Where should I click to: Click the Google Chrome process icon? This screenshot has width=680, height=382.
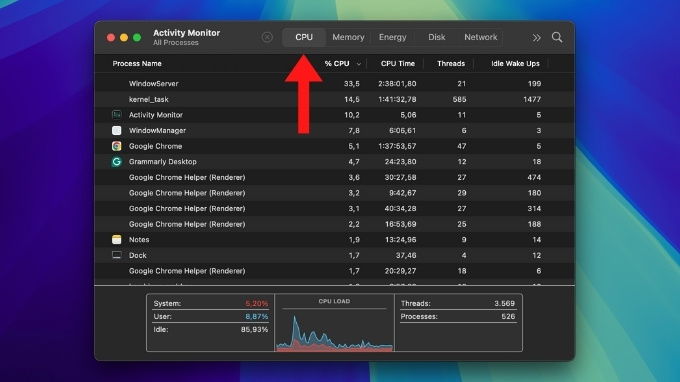pos(117,146)
